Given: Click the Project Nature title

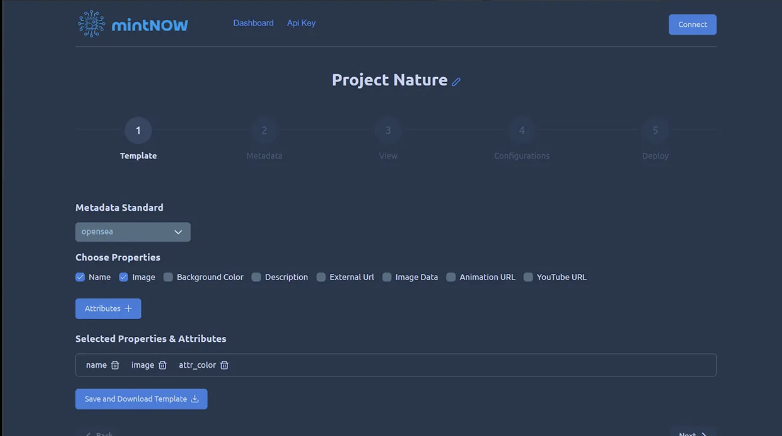Looking at the screenshot, I should (x=390, y=80).
